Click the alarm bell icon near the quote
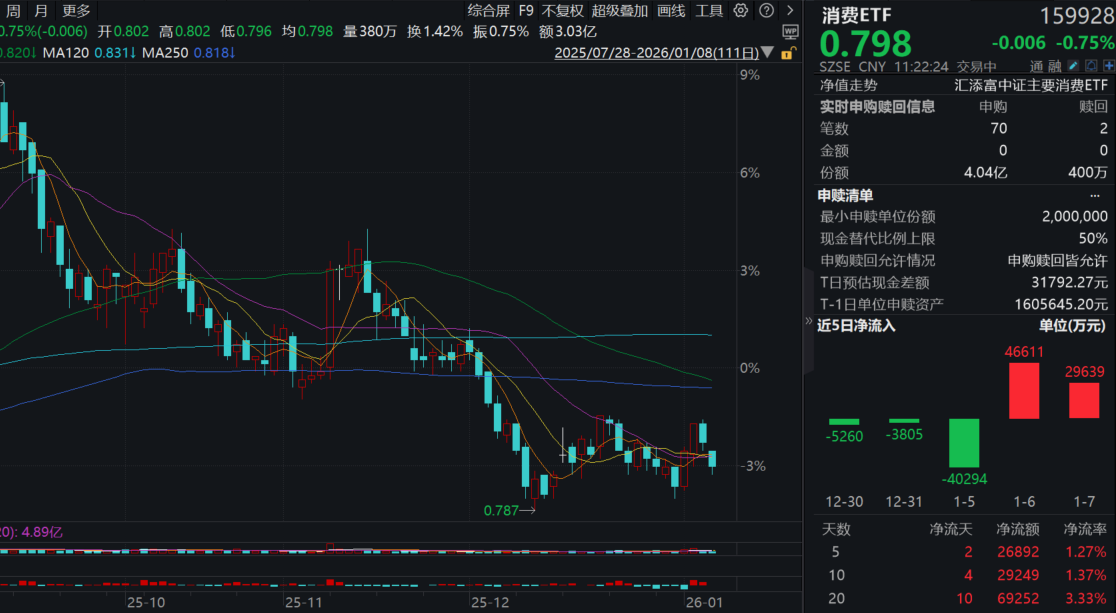 [1090, 65]
